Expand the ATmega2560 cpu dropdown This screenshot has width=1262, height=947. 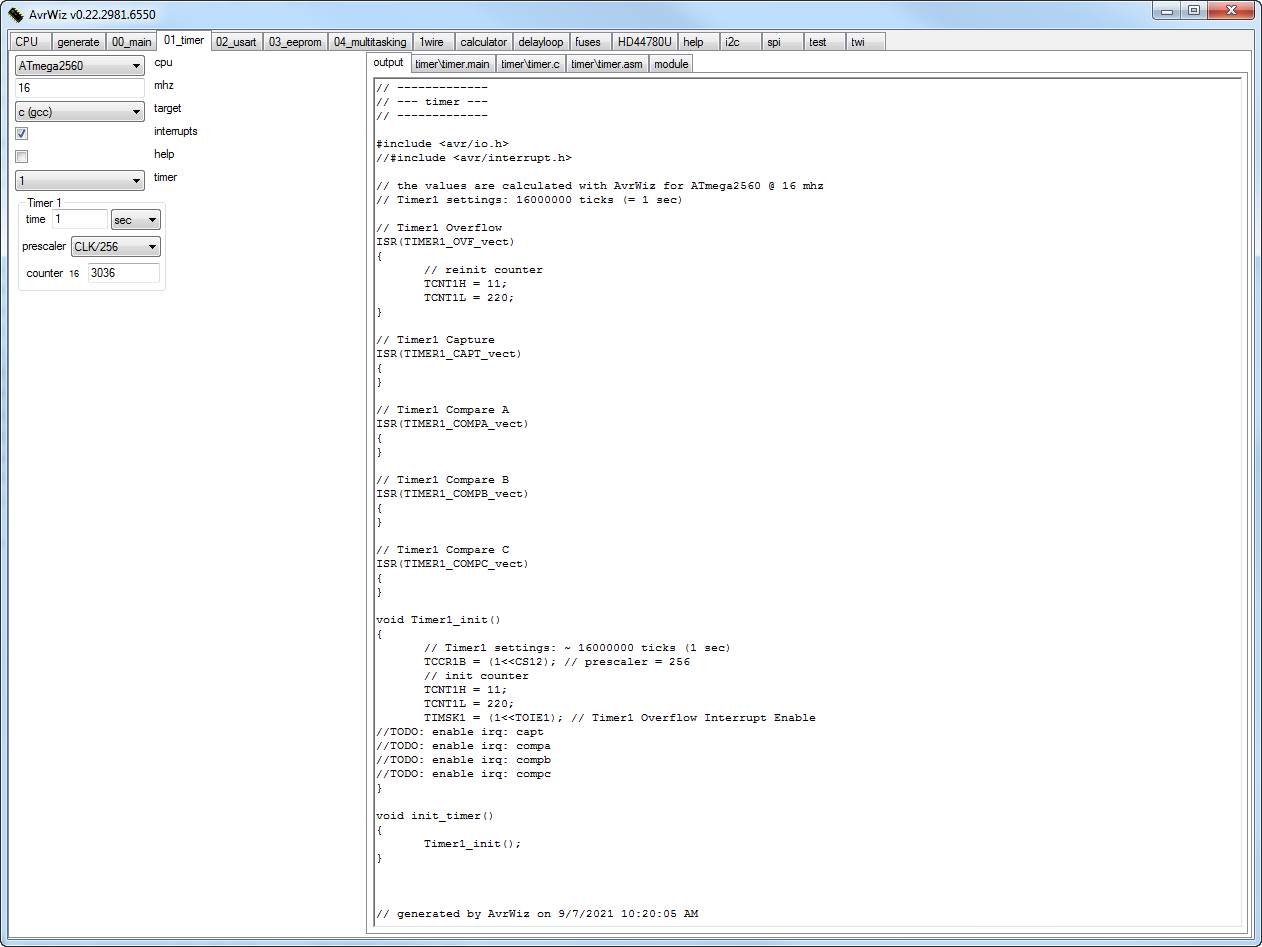(80, 66)
